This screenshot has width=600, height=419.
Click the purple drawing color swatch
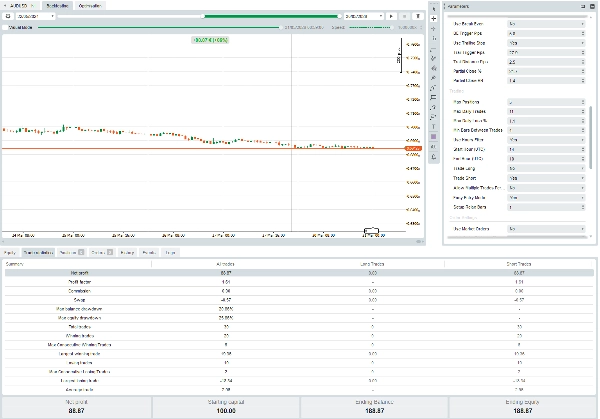point(432,137)
